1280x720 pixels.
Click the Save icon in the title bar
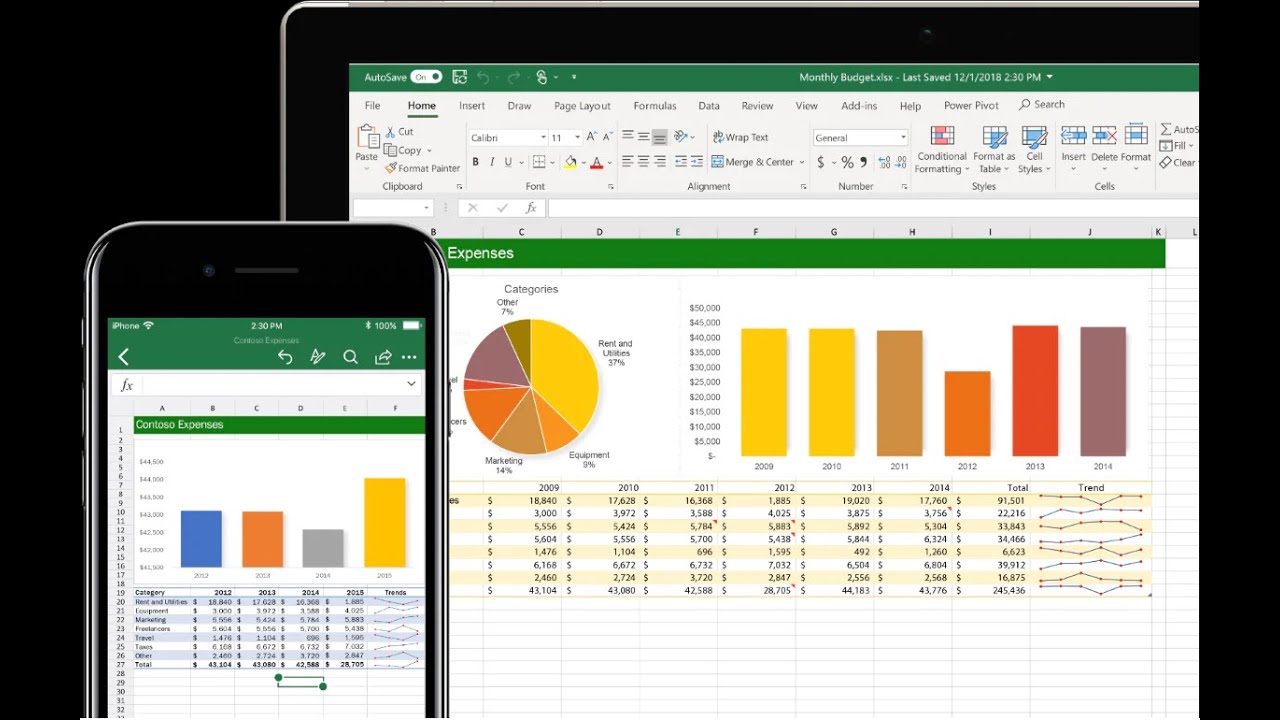tap(460, 77)
